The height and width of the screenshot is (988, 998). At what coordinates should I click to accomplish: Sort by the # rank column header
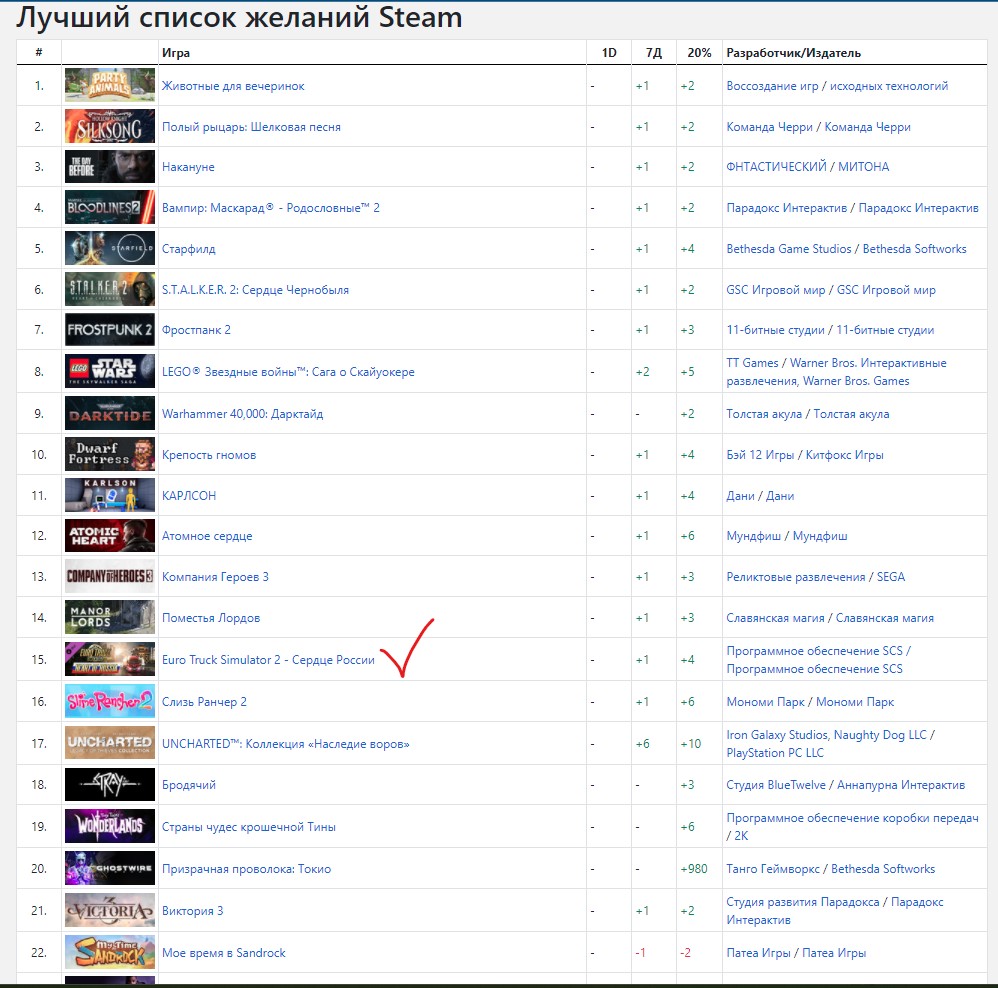[x=39, y=52]
